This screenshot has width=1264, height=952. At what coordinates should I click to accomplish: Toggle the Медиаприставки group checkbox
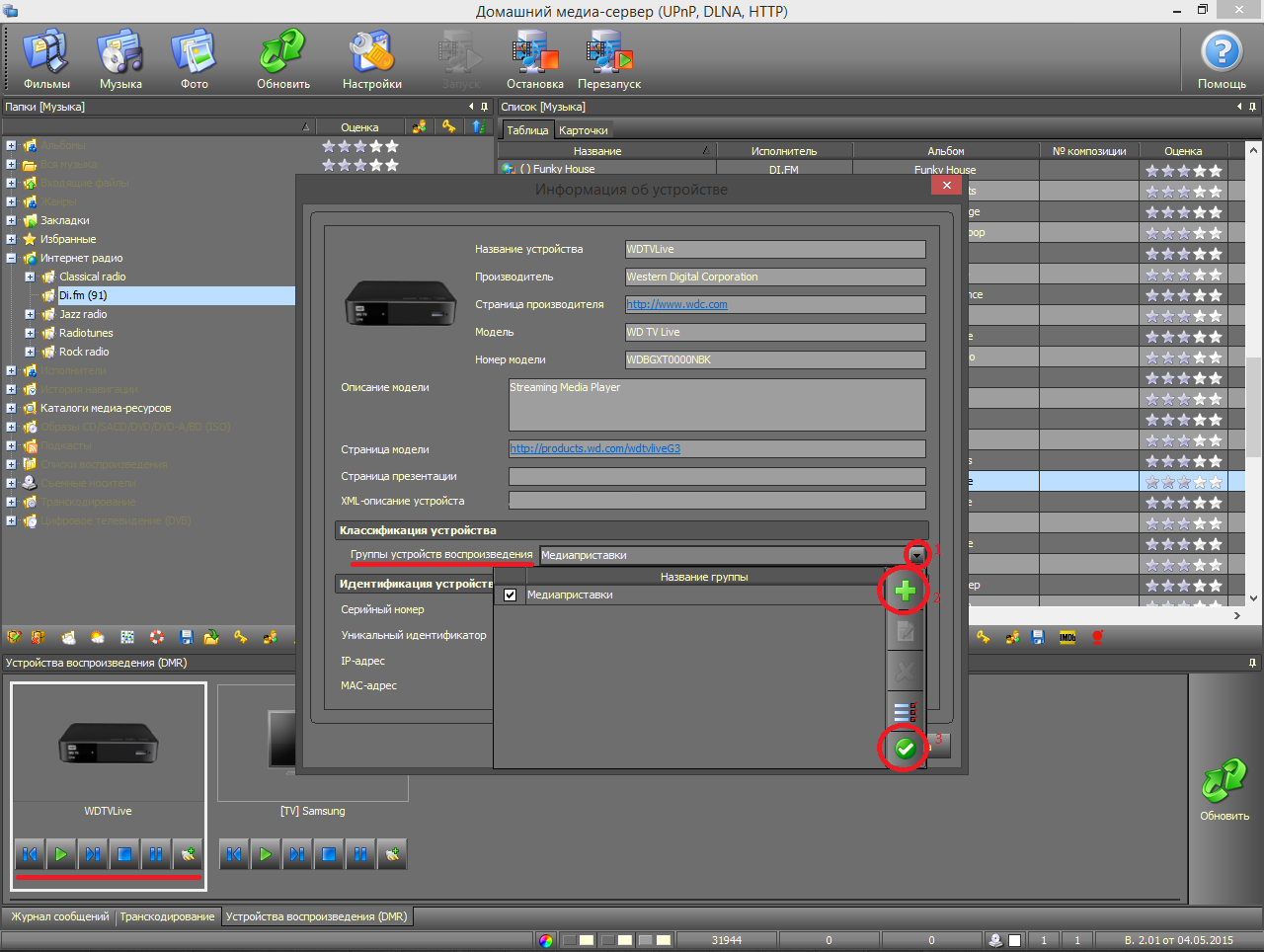pyautogui.click(x=511, y=595)
